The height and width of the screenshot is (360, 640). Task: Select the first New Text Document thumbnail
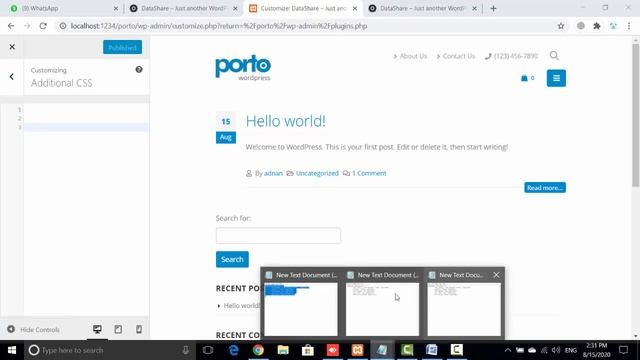point(301,309)
